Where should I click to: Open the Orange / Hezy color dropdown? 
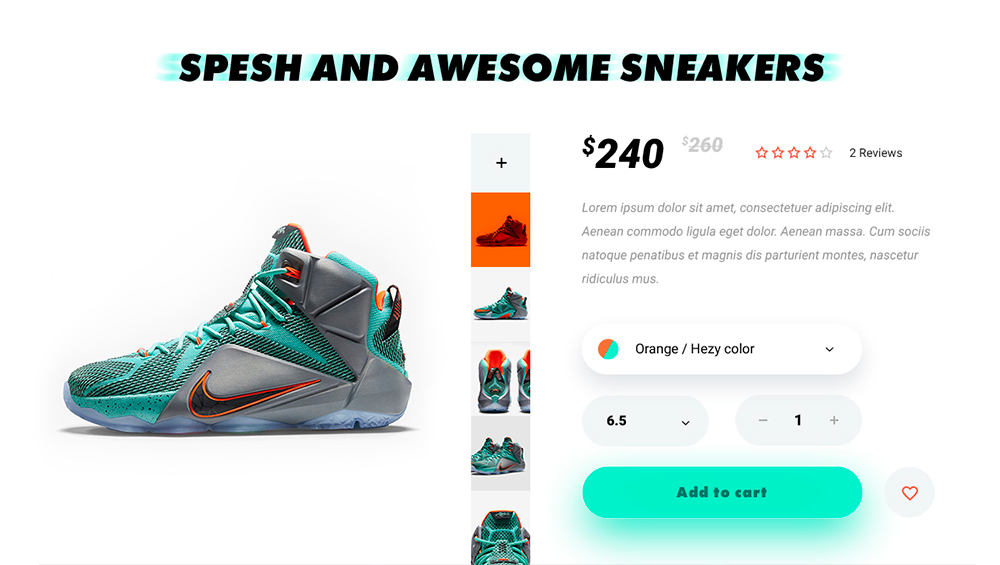722,349
